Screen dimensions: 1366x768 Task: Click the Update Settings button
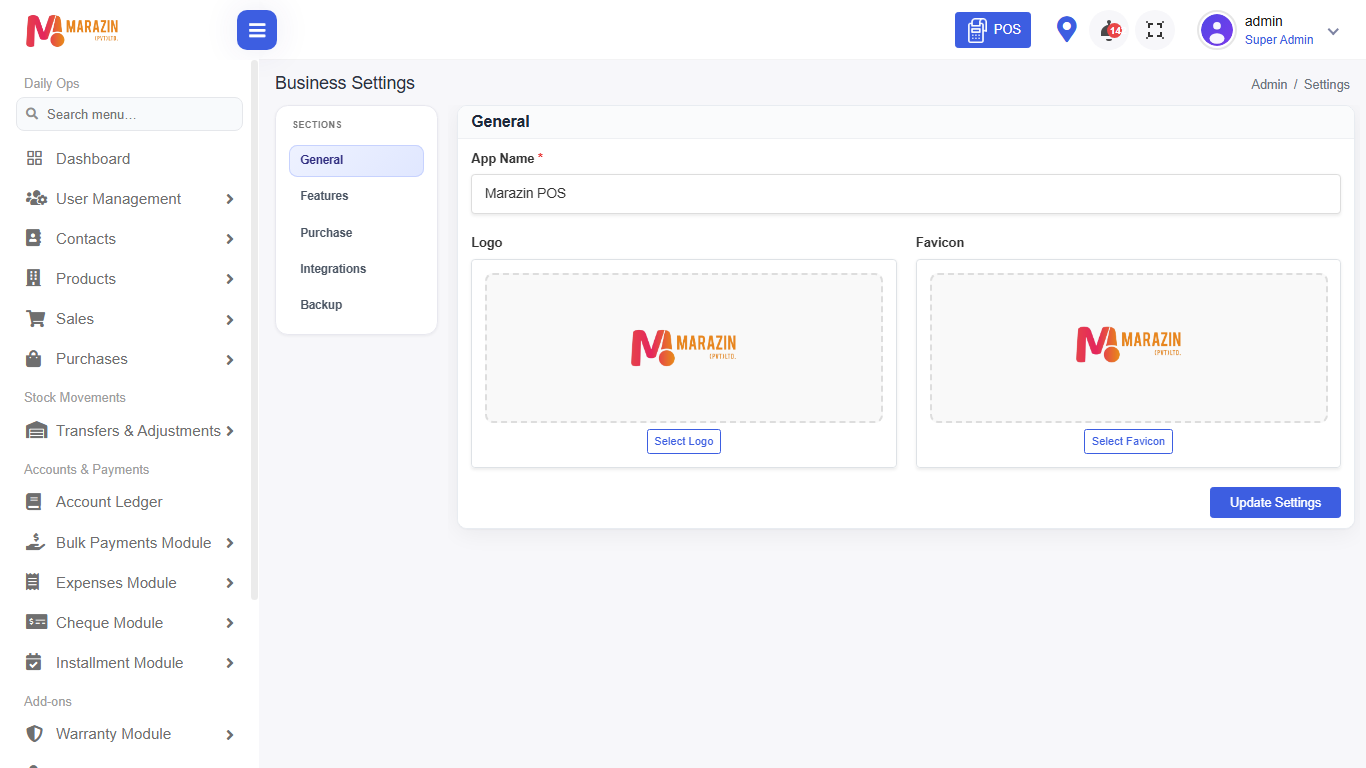tap(1275, 502)
